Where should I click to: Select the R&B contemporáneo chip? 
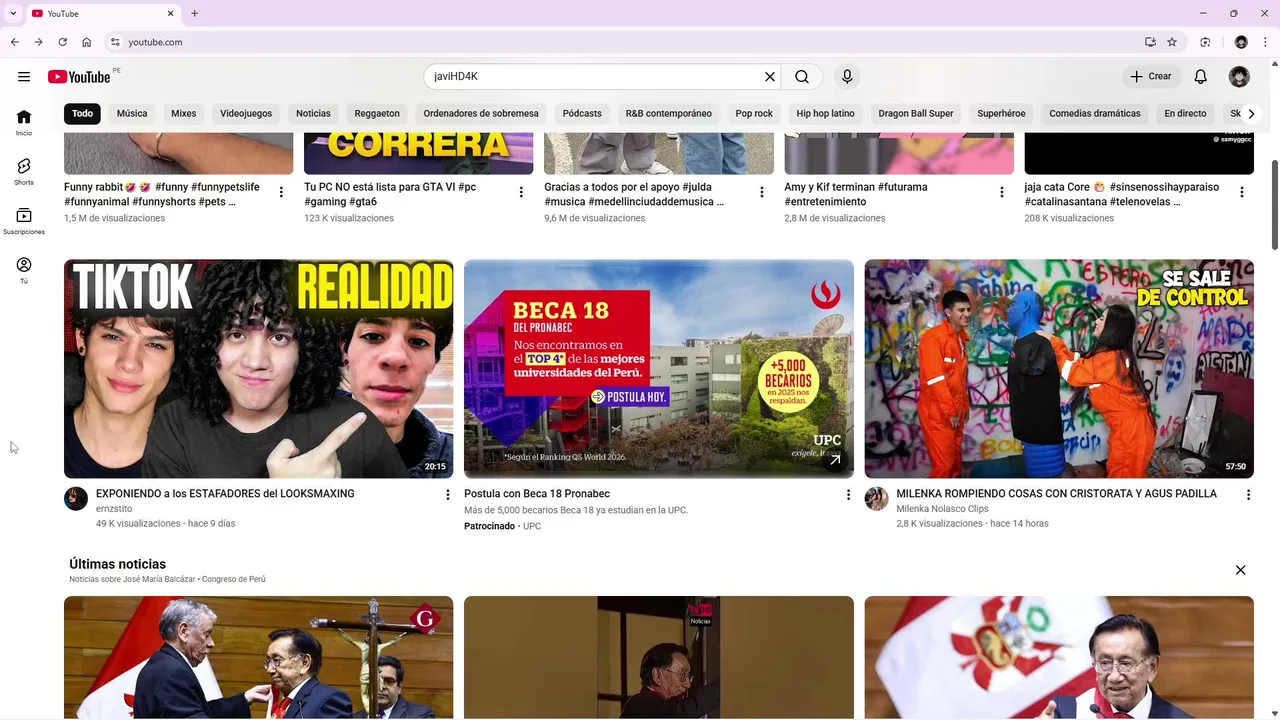669,114
